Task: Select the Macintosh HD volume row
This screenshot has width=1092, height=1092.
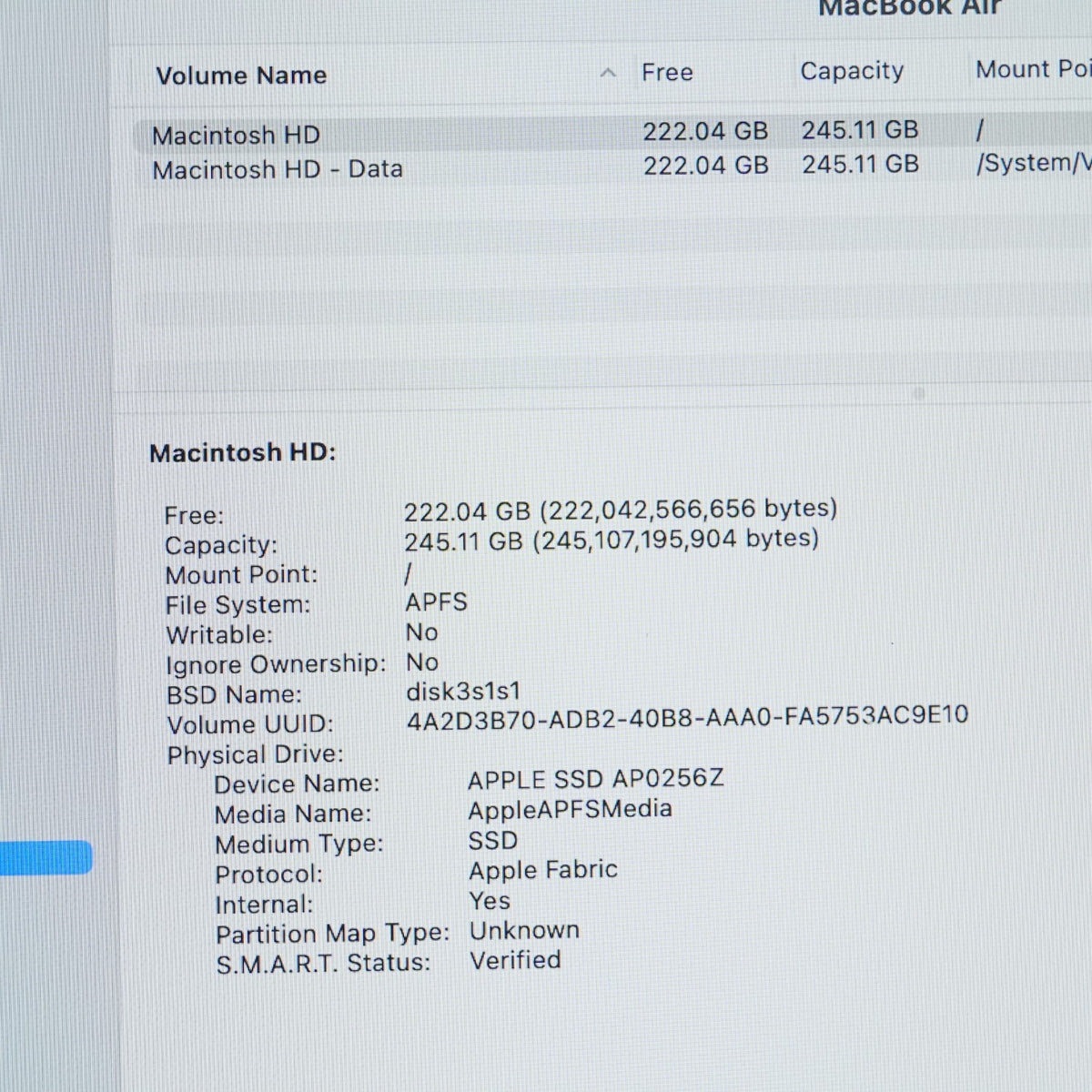Action: tap(612, 133)
